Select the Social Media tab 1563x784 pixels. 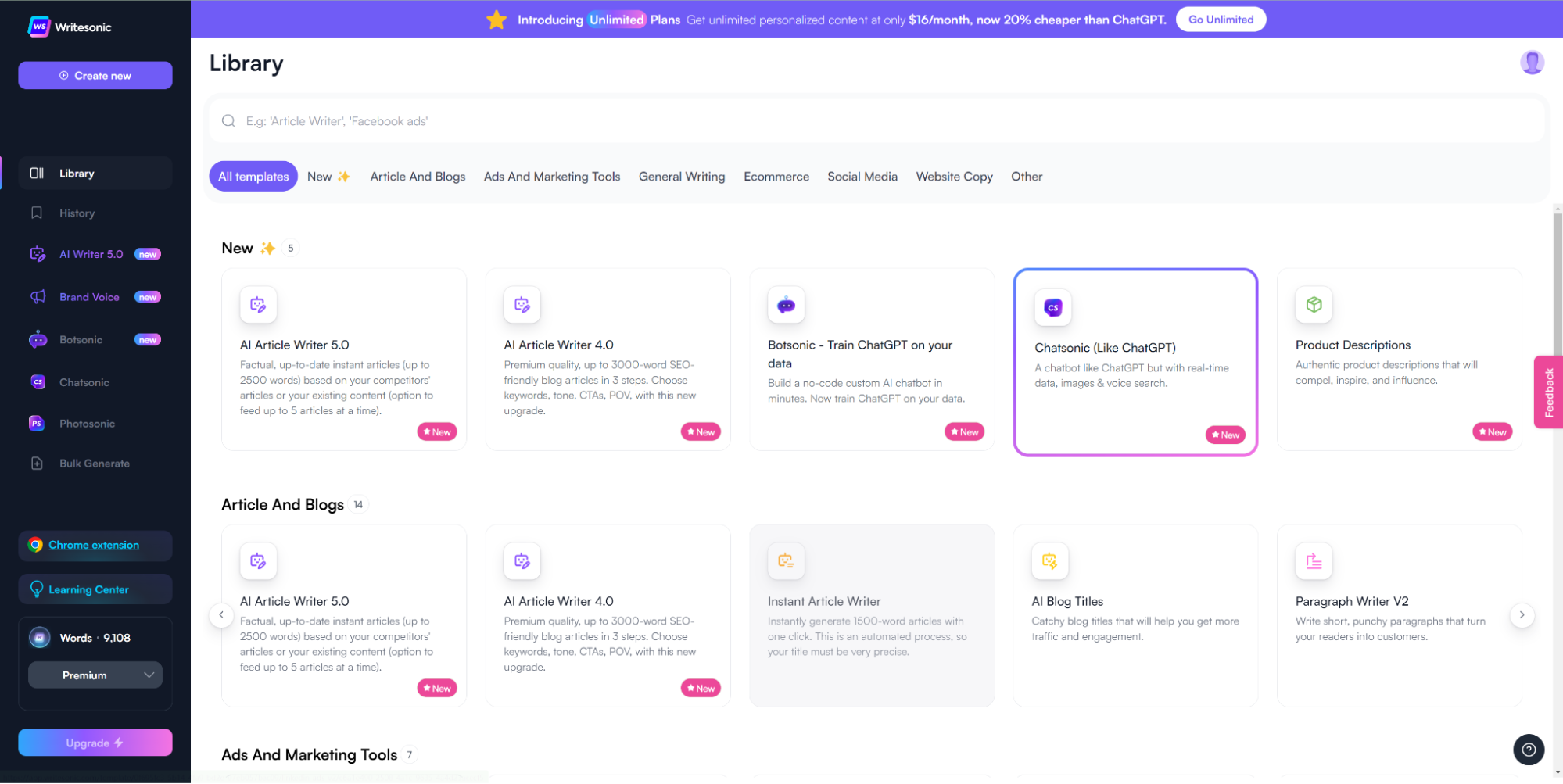862,177
